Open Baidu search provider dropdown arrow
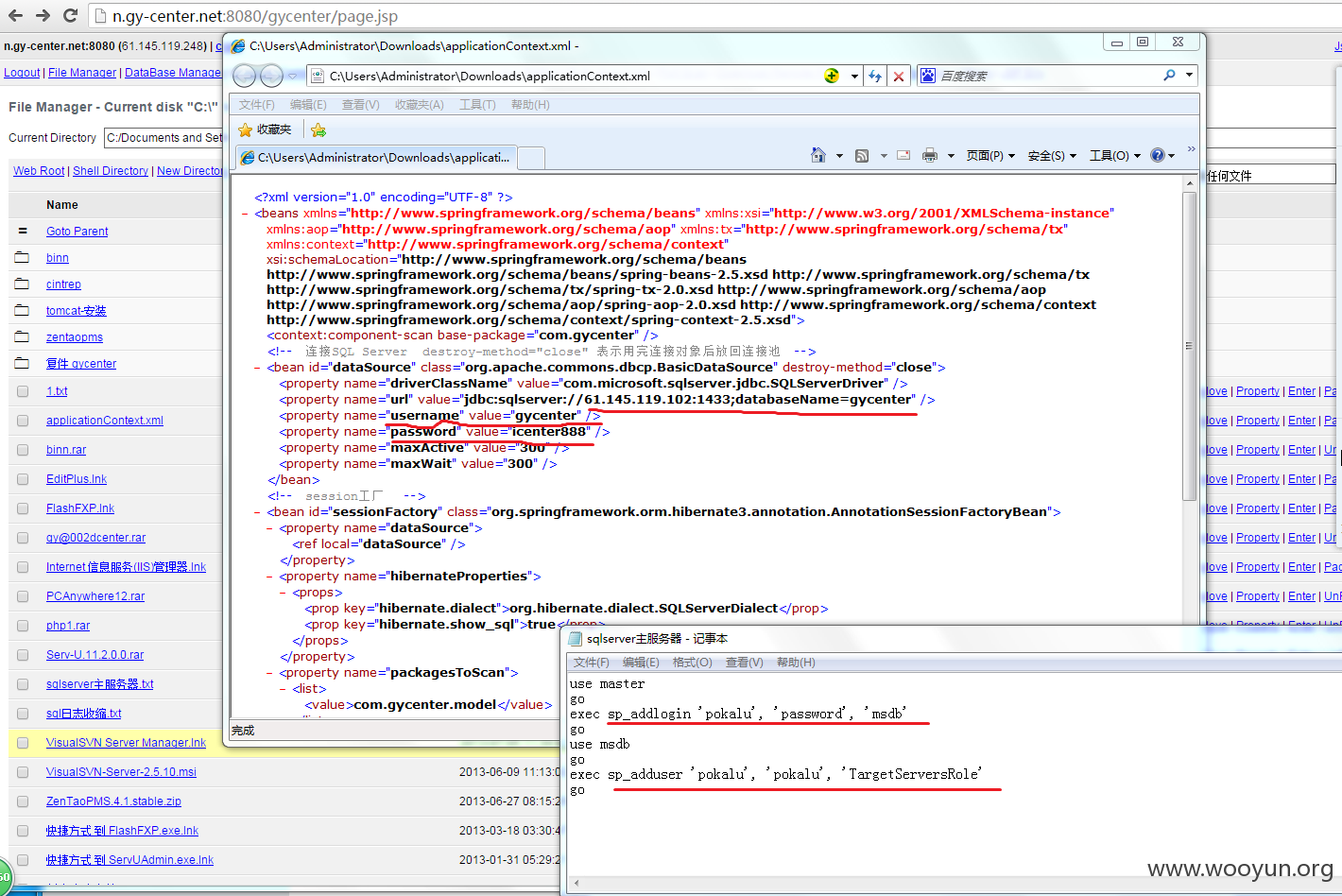This screenshot has height=896, width=1342. pyautogui.click(x=1189, y=76)
